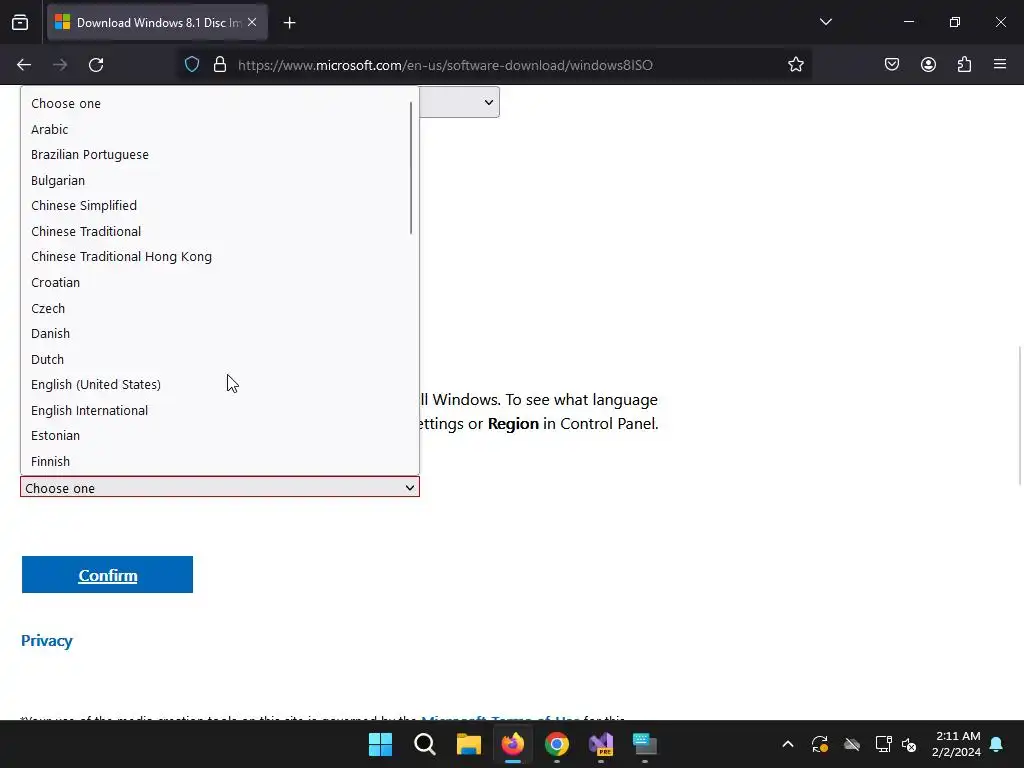This screenshot has width=1024, height=768.
Task: Show hidden system tray icons
Action: [x=788, y=744]
